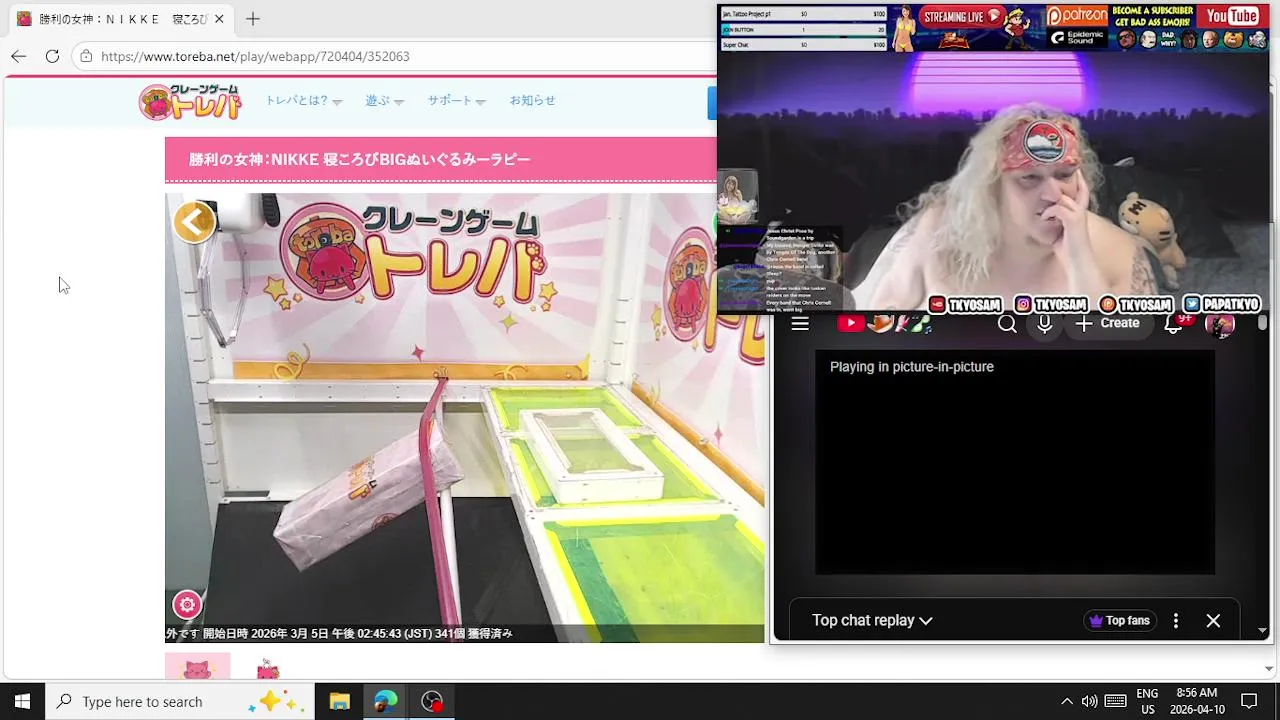Open ENG US language indicator
1280x720 pixels.
[1147, 701]
